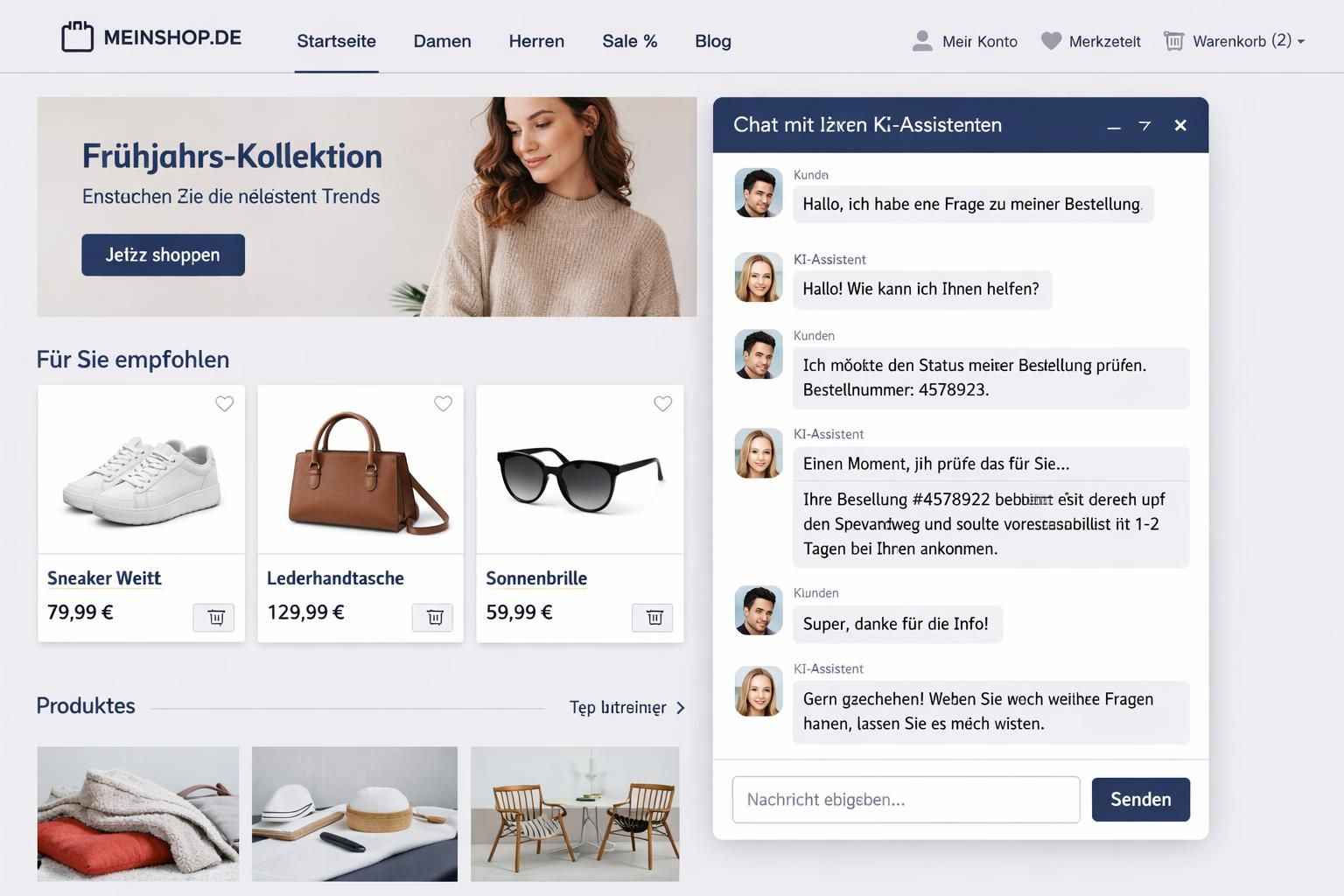Click the trash icon on Lederhandtasche
Viewport: 1344px width, 896px height.
[x=434, y=617]
